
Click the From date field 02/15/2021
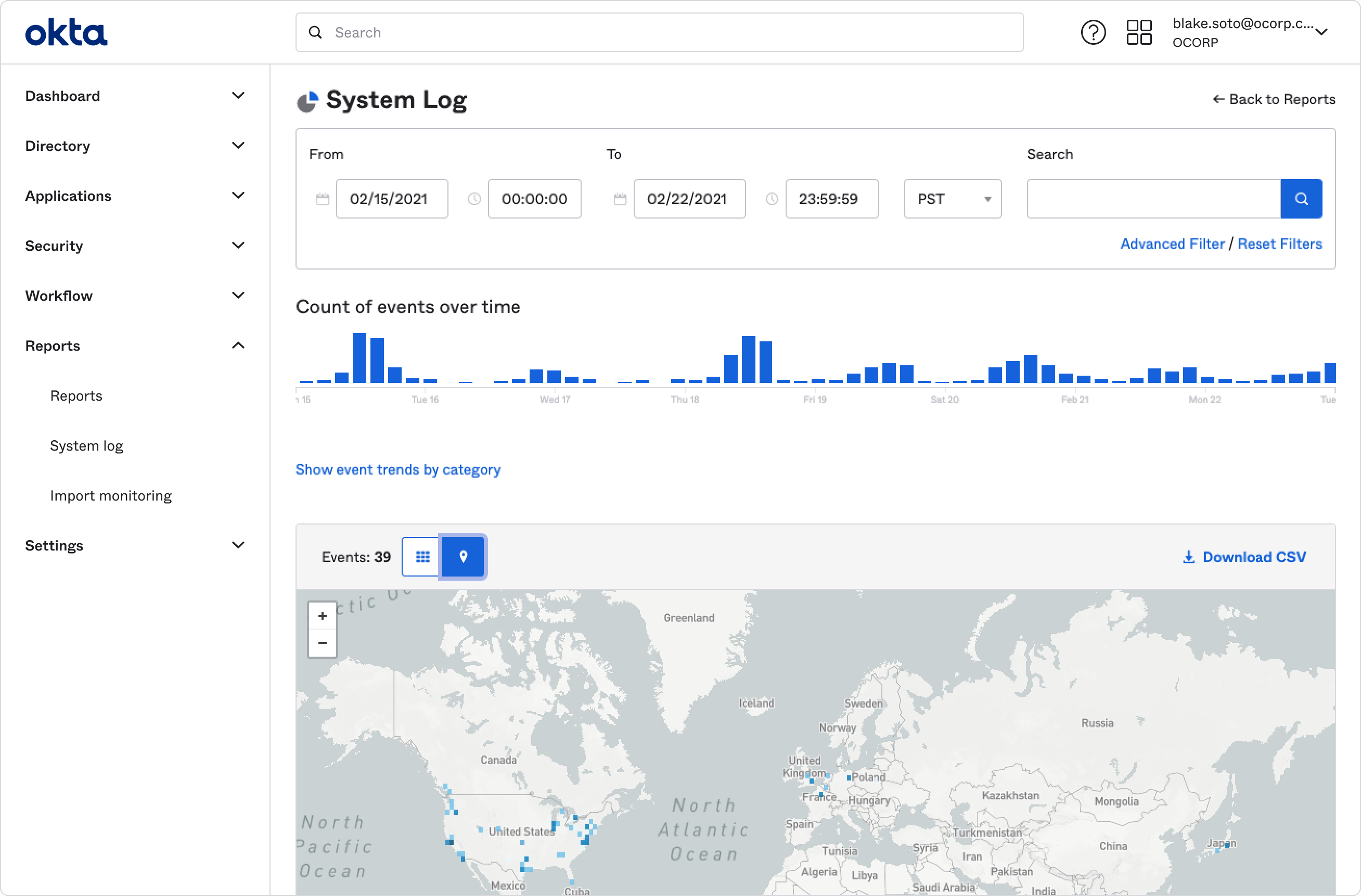click(392, 198)
